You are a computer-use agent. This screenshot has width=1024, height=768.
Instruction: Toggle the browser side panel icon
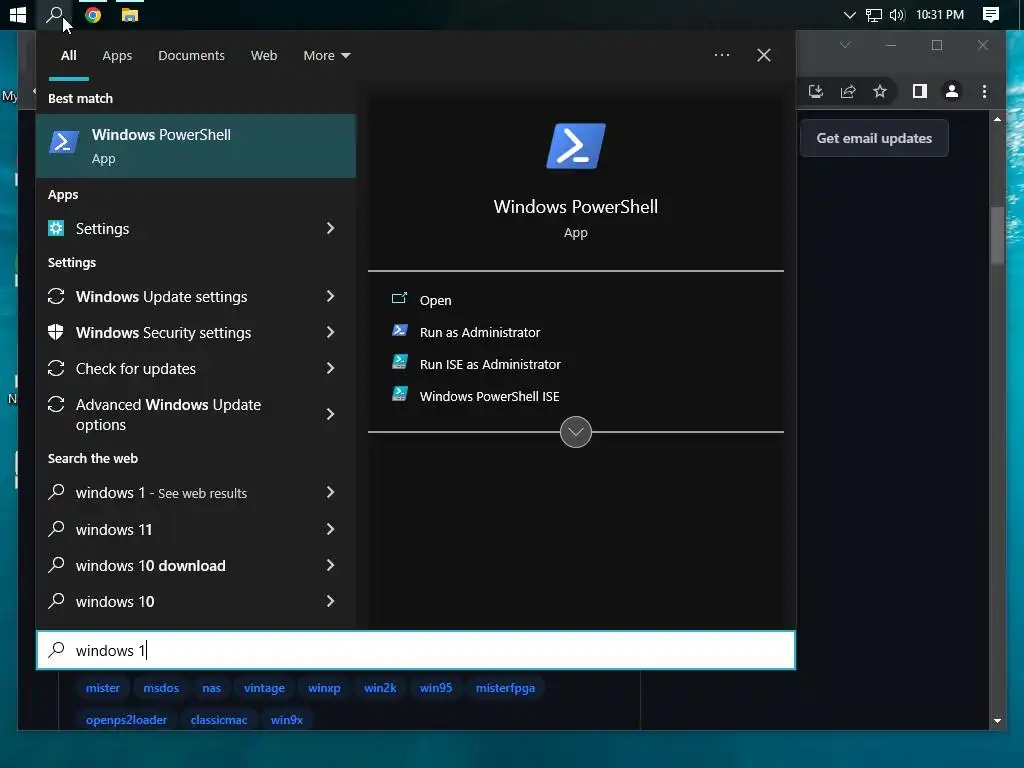(920, 91)
